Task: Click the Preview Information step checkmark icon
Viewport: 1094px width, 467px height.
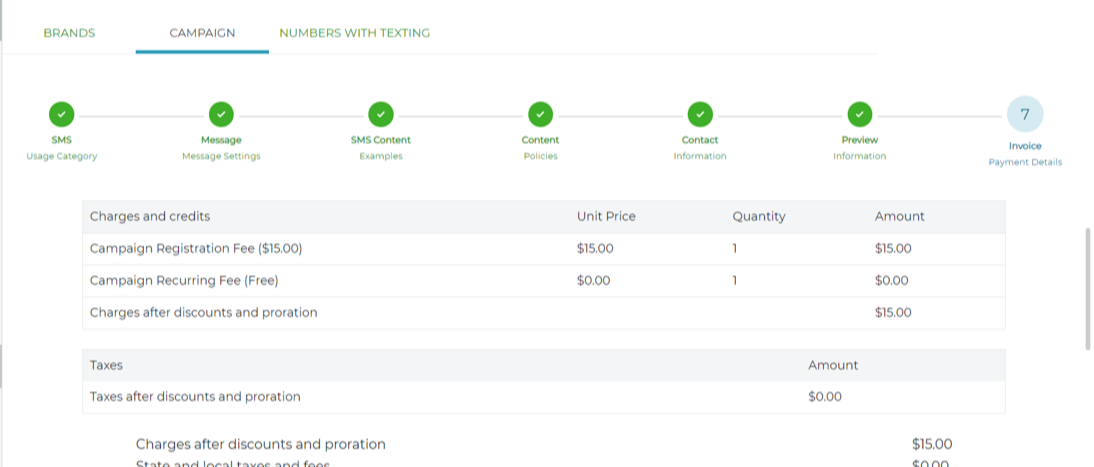Action: coord(860,114)
